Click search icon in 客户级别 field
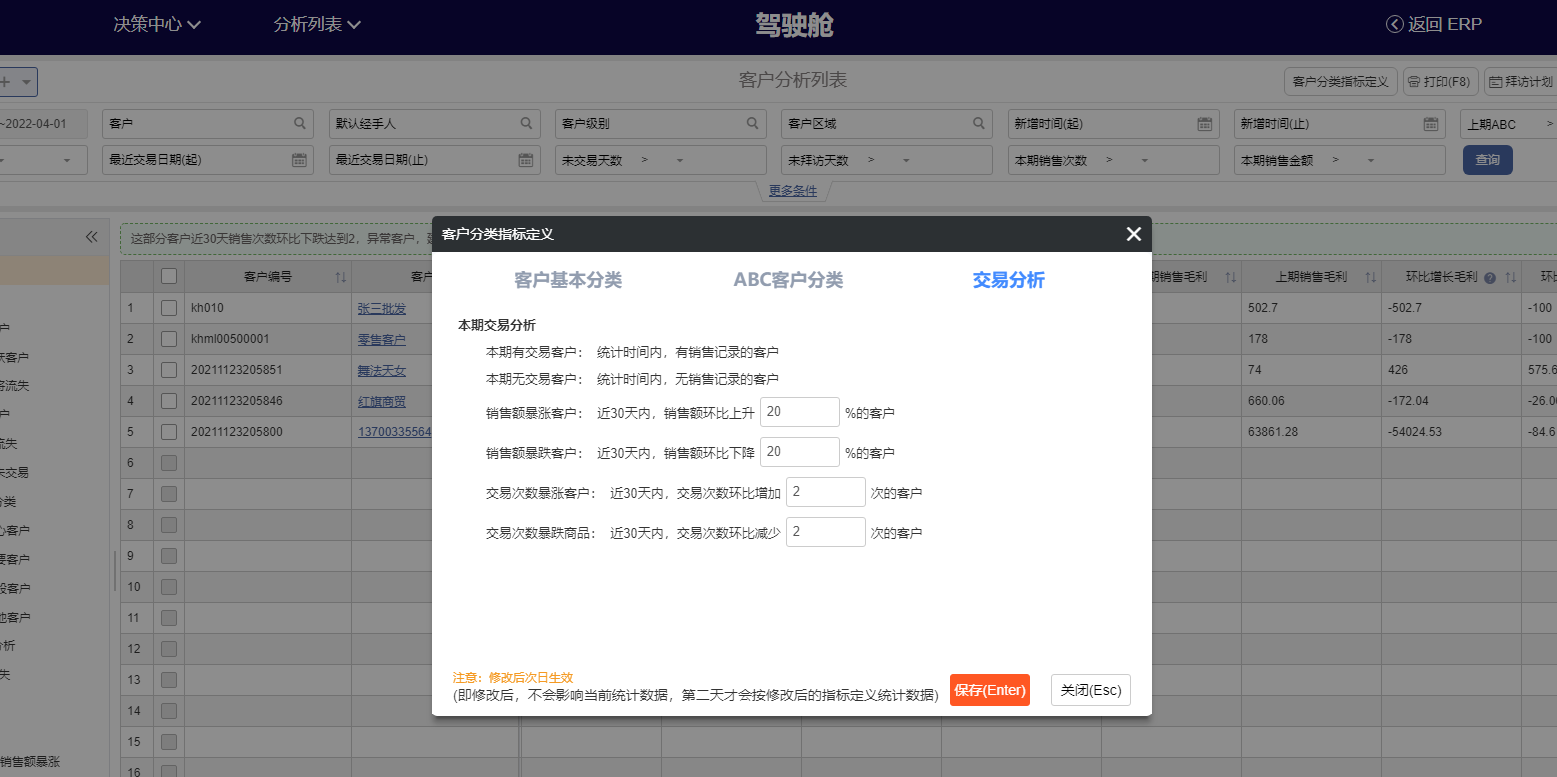The image size is (1557, 777). pos(752,124)
